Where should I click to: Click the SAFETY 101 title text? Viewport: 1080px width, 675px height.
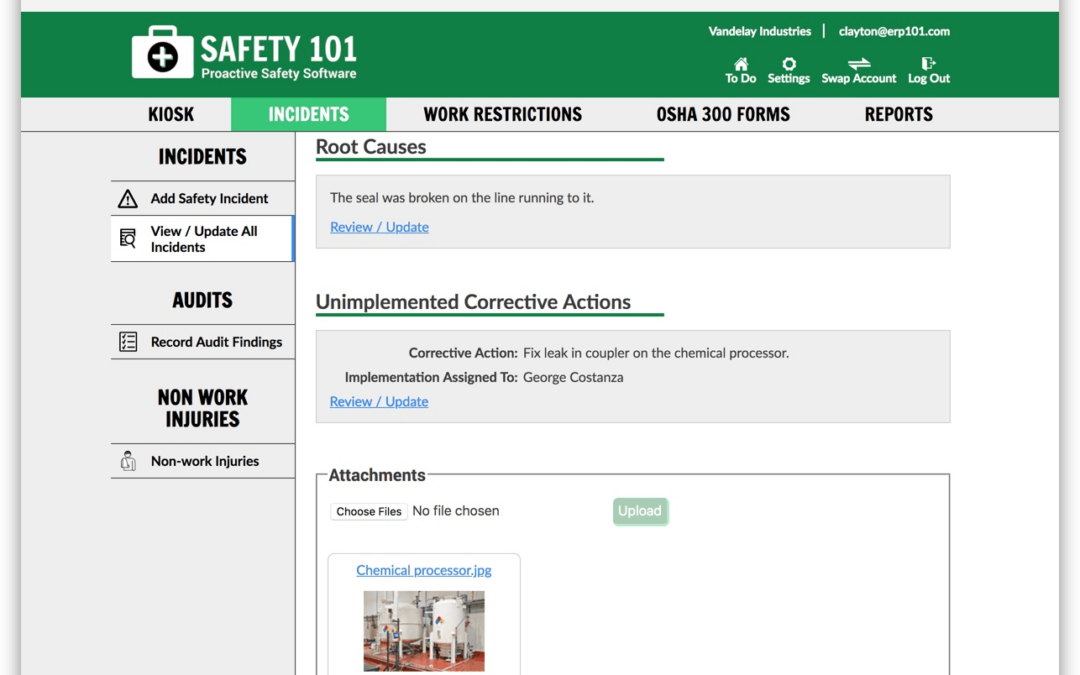[279, 50]
